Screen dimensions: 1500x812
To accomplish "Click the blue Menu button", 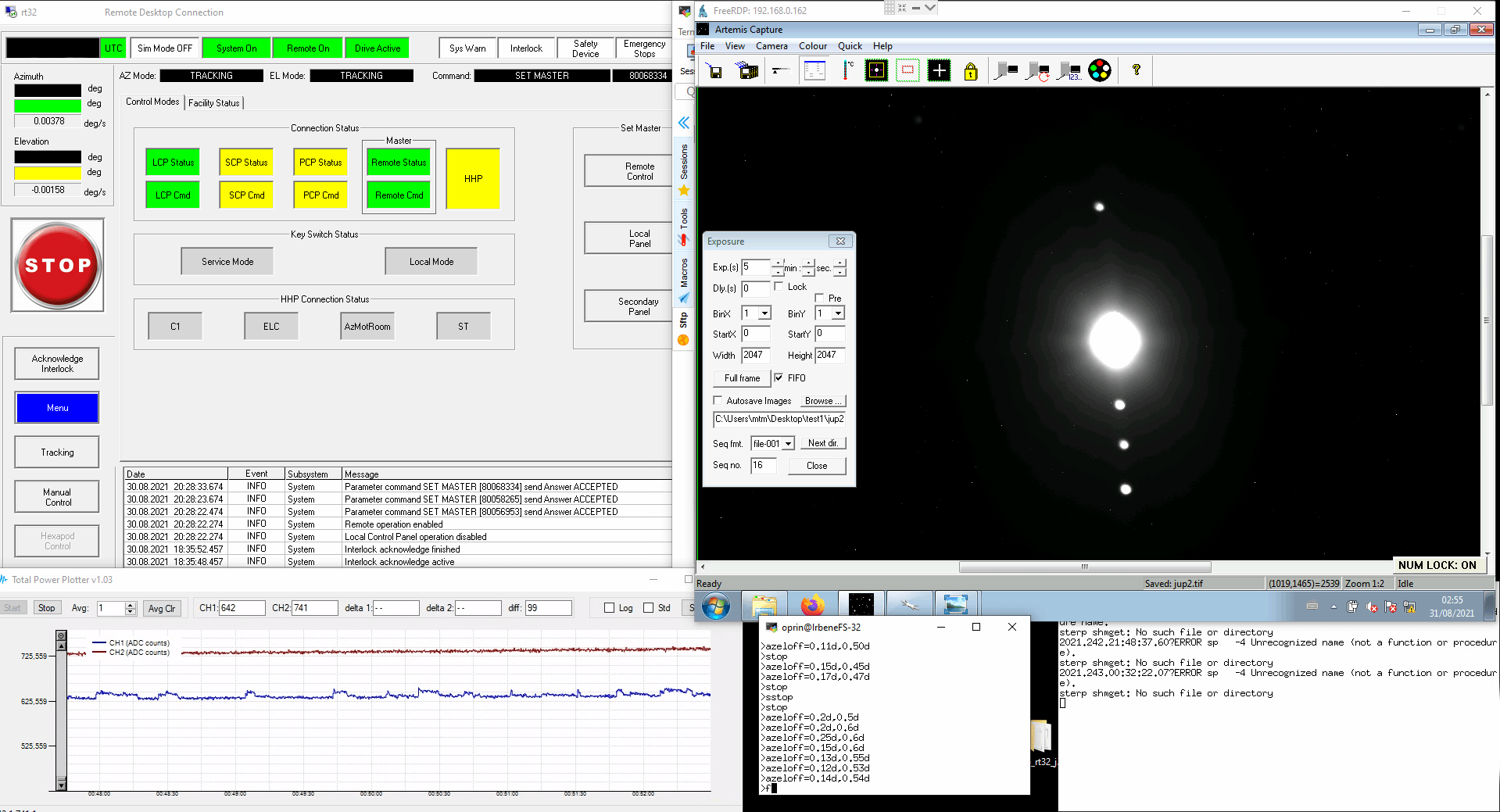I will coord(57,408).
